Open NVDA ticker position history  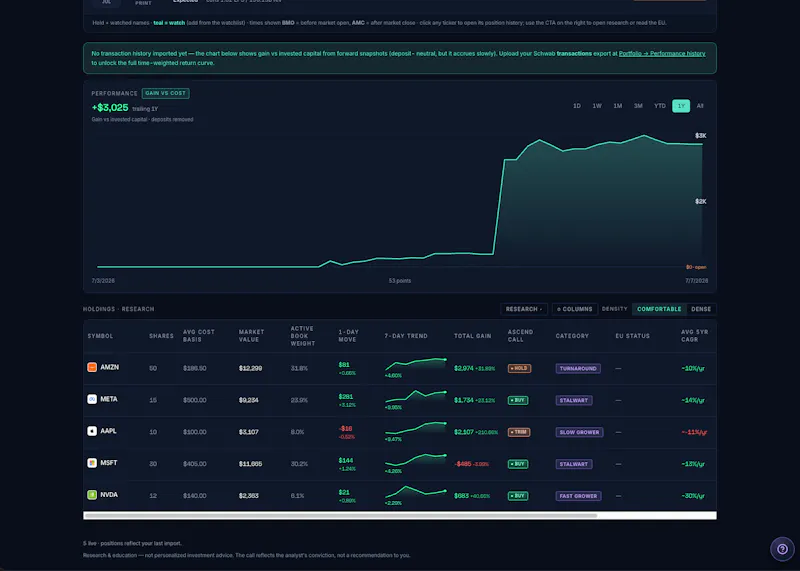(x=109, y=495)
